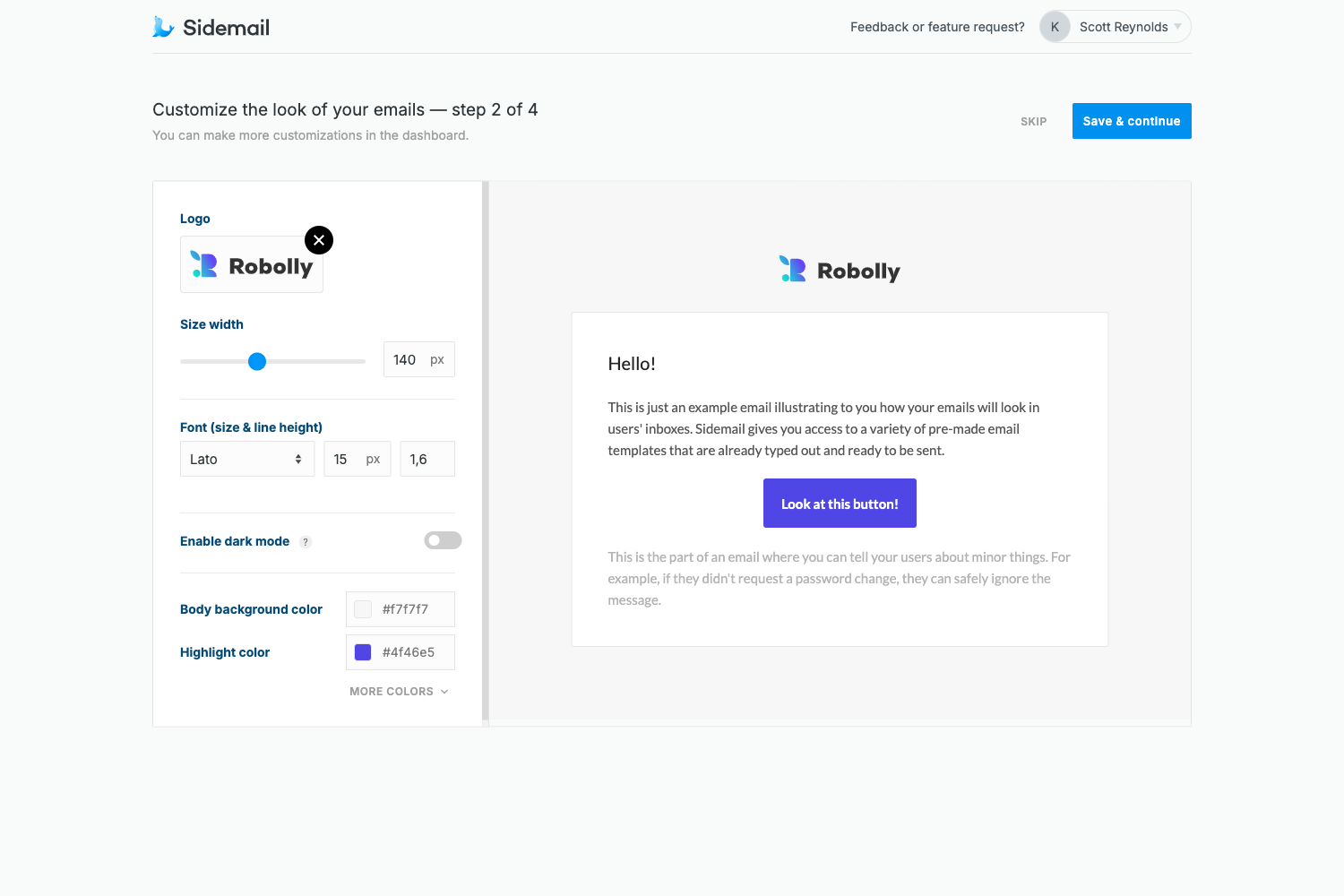The width and height of the screenshot is (1344, 896).
Task: Click the settings panel vertical scrollbar
Action: pyautogui.click(x=486, y=451)
